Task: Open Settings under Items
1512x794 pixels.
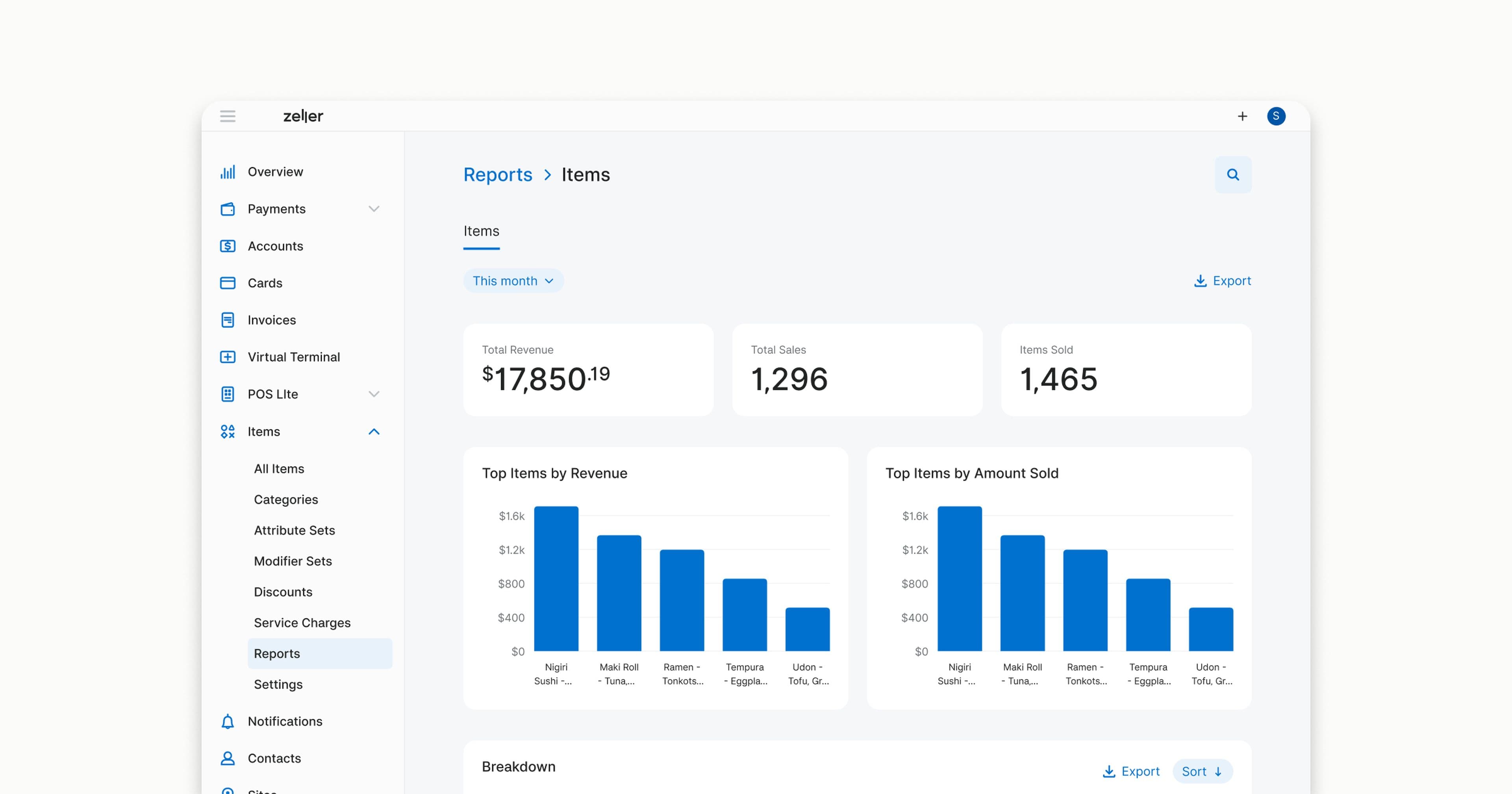Action: point(278,685)
